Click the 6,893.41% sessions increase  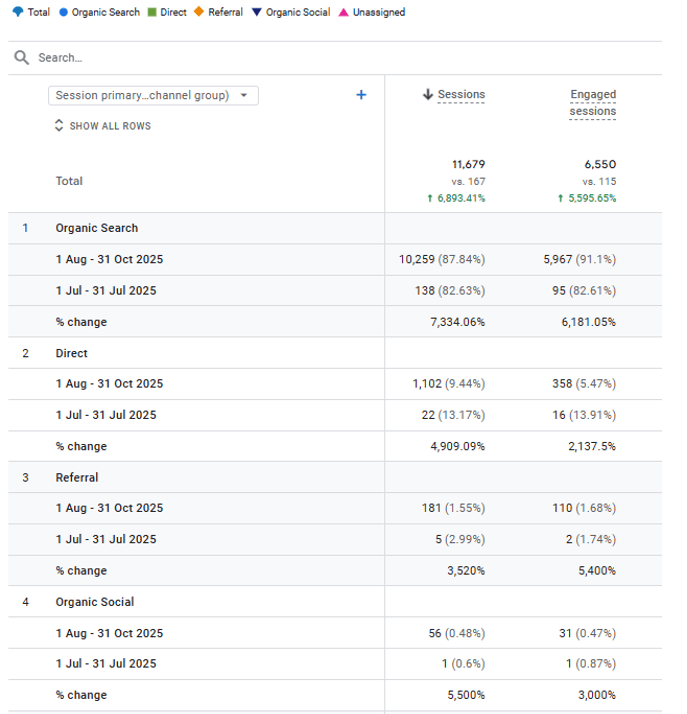click(x=456, y=198)
